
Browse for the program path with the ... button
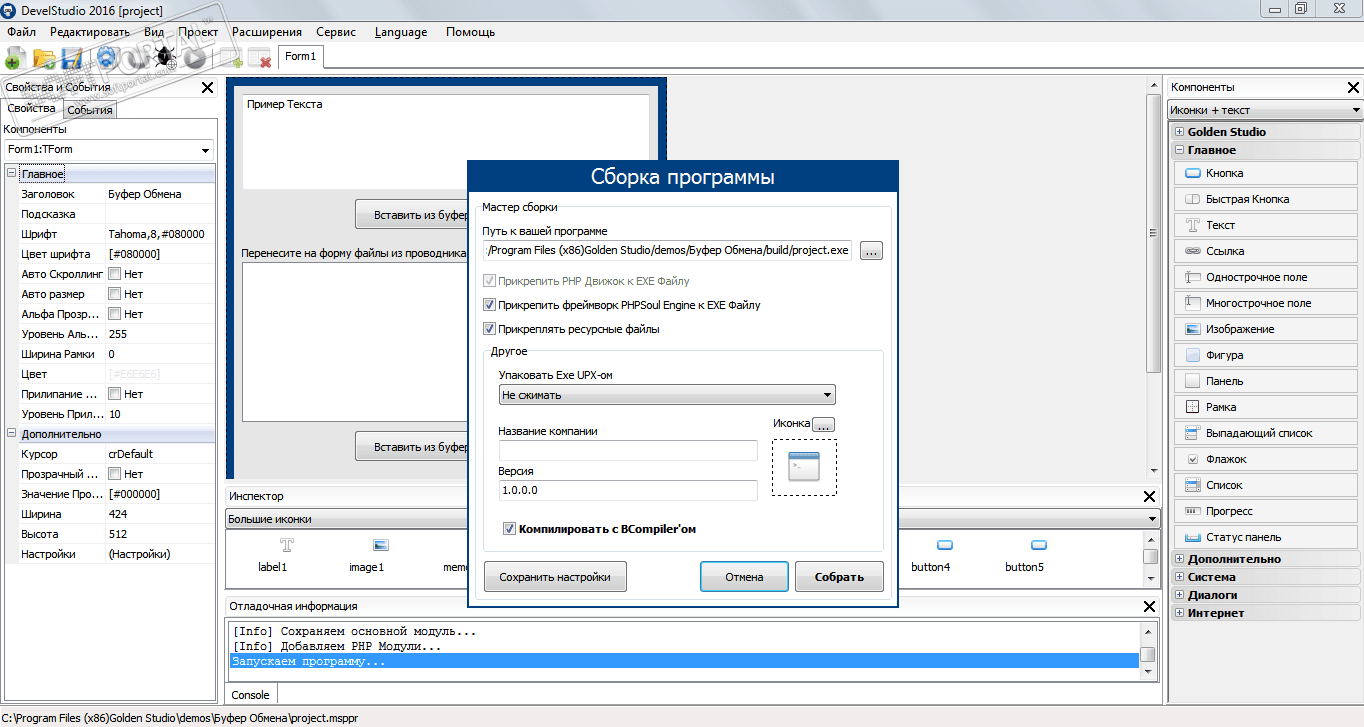point(871,251)
